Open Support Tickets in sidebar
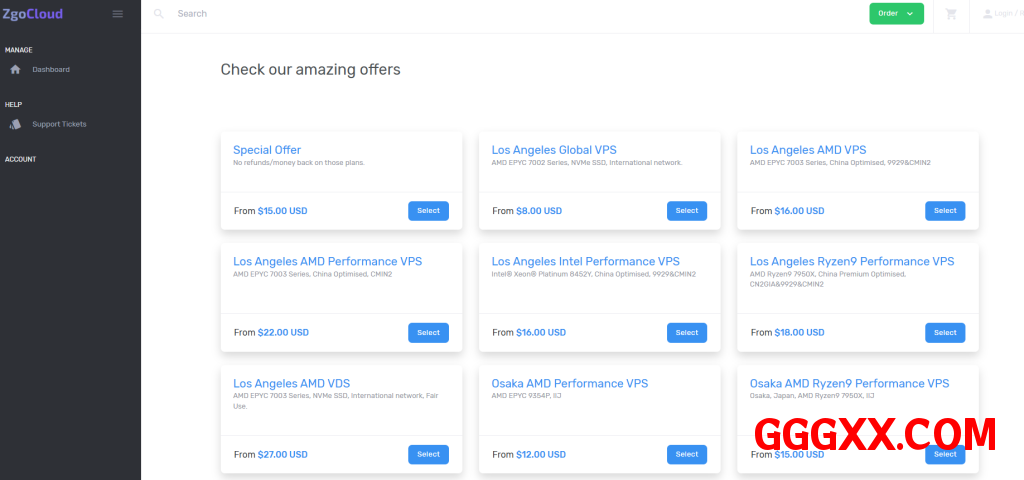 point(59,124)
